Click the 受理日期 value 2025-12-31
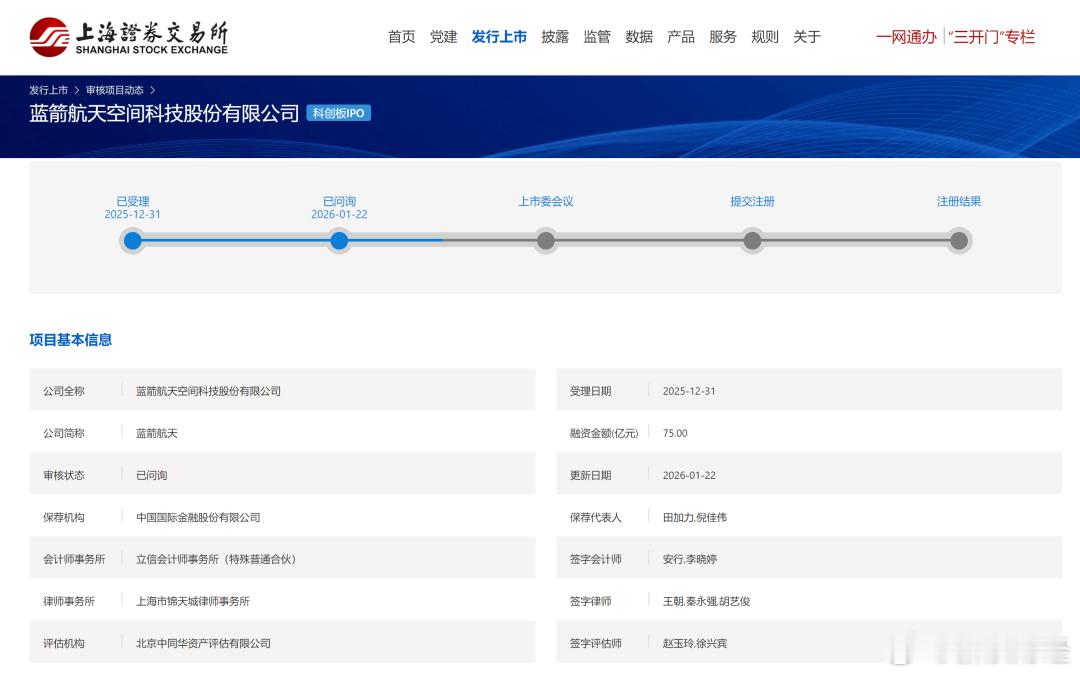This screenshot has width=1080, height=676. click(689, 391)
